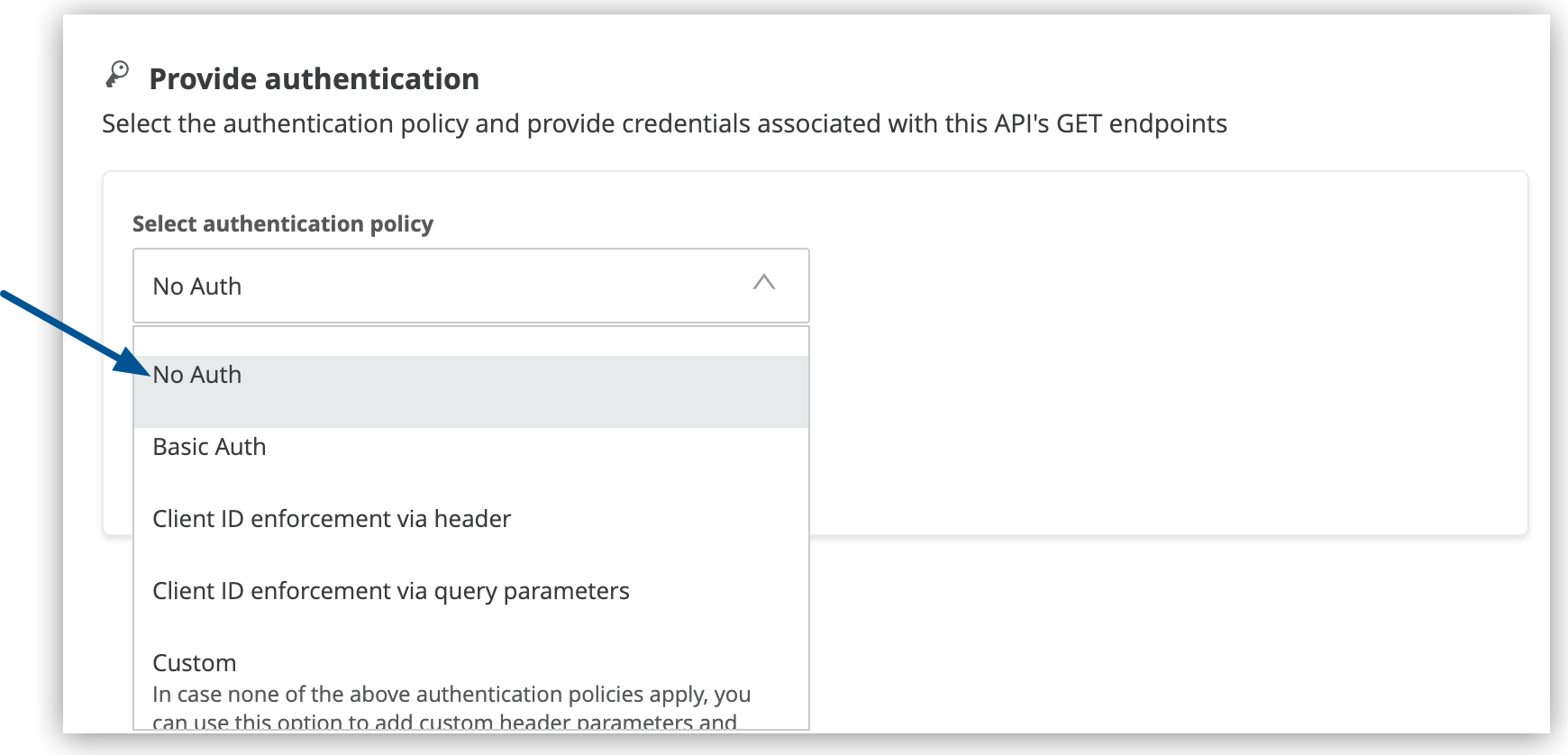Pick Client ID enforcement via header
The width and height of the screenshot is (1568, 755).
pos(471,535)
